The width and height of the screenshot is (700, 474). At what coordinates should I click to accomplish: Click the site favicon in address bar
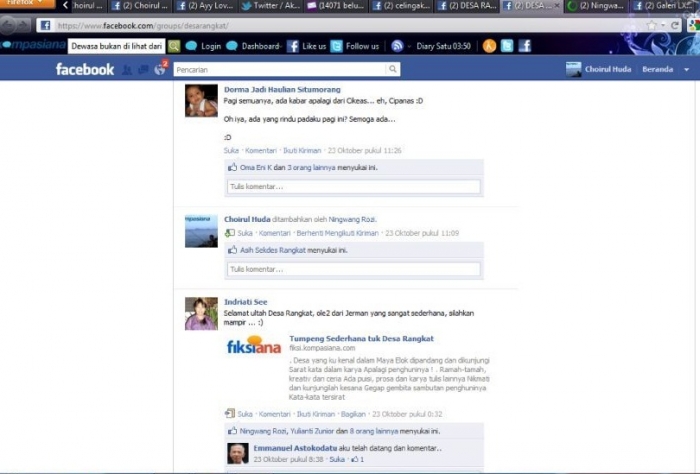click(x=46, y=25)
